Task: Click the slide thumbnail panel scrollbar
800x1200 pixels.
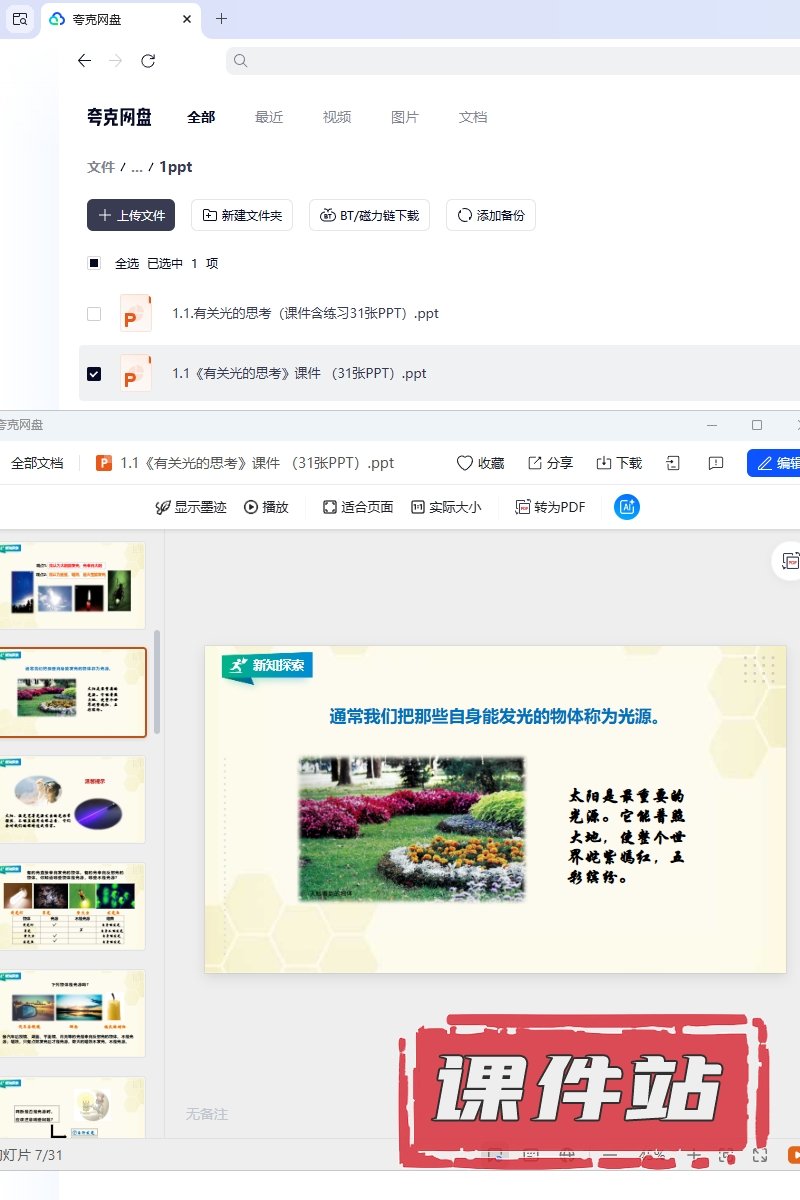Action: (x=156, y=680)
